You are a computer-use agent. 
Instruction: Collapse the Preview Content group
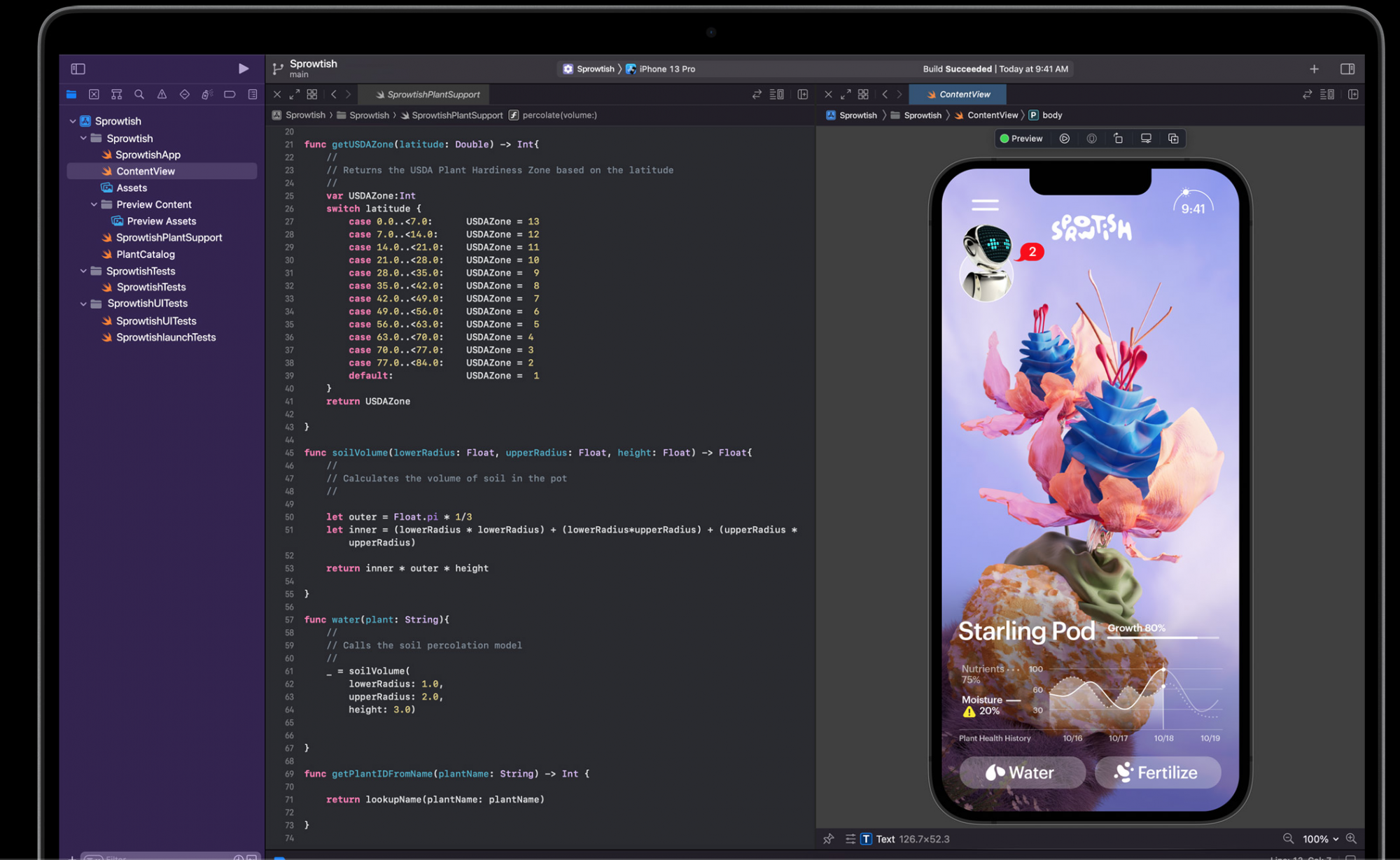click(94, 204)
